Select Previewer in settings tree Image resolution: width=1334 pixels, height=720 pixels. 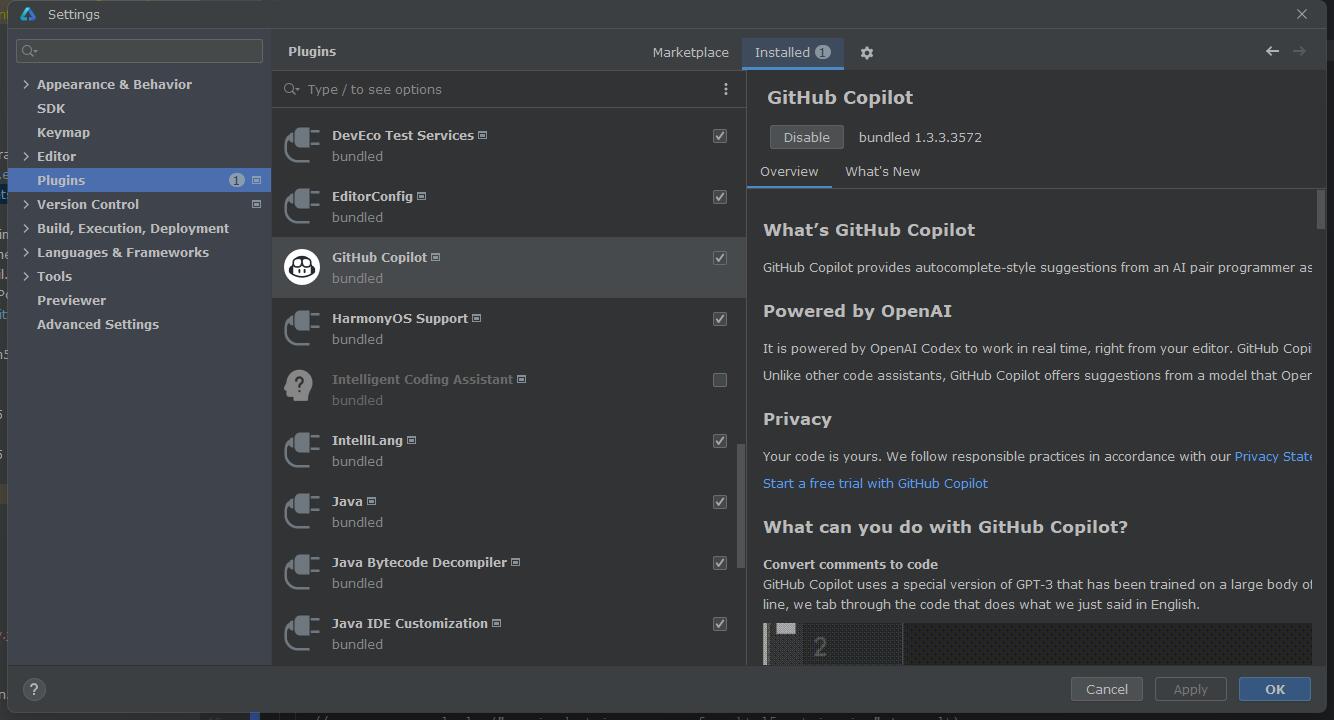click(71, 300)
